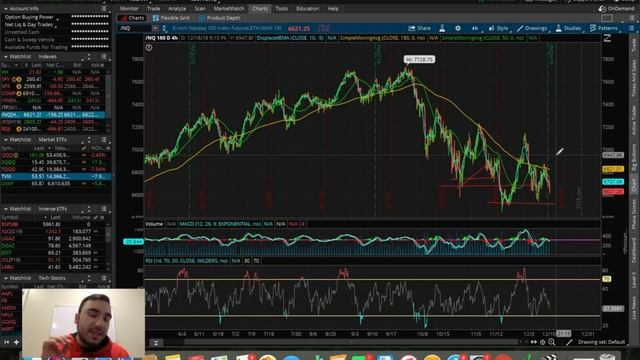Switch to the Scan tab
Screen dimensions: 640x360
[x=200, y=9]
